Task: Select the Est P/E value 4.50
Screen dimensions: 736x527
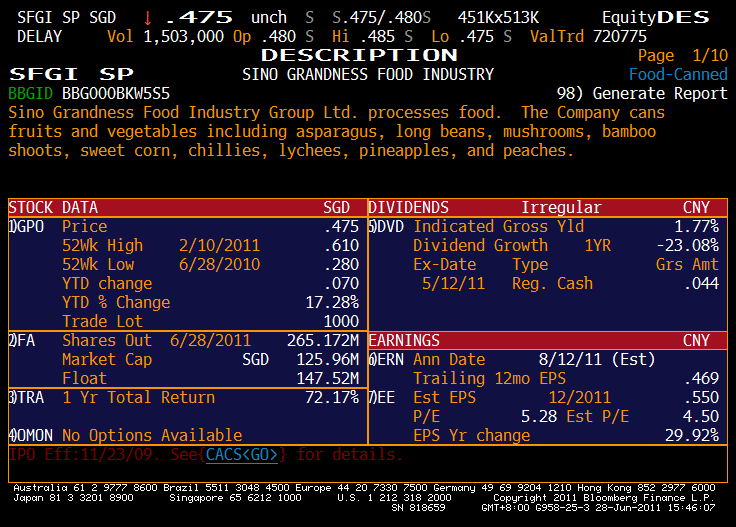Action: pos(701,417)
